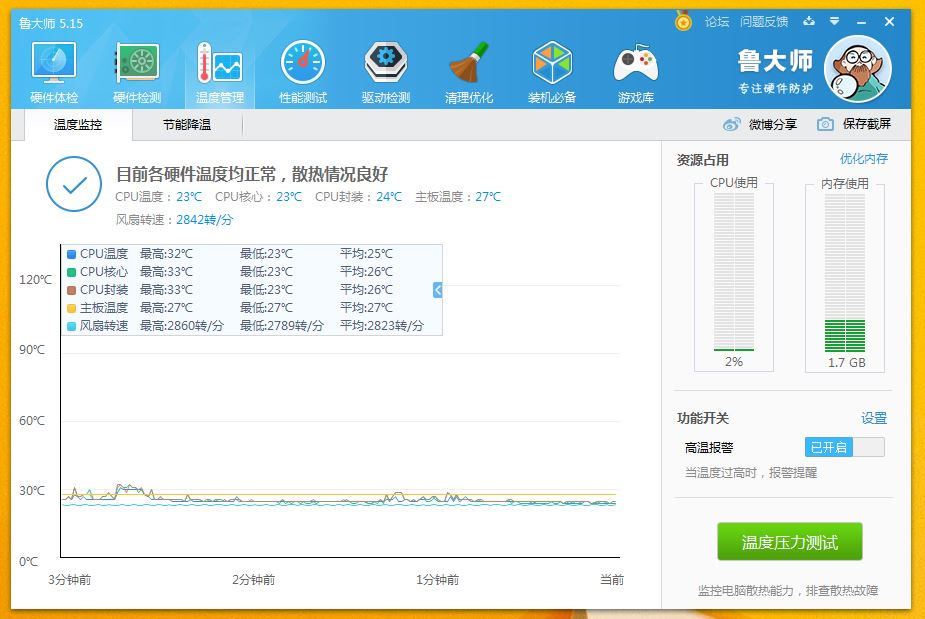The height and width of the screenshot is (619, 925).
Task: Click 鲁大师 5.15 window title
Action: pyautogui.click(x=51, y=24)
